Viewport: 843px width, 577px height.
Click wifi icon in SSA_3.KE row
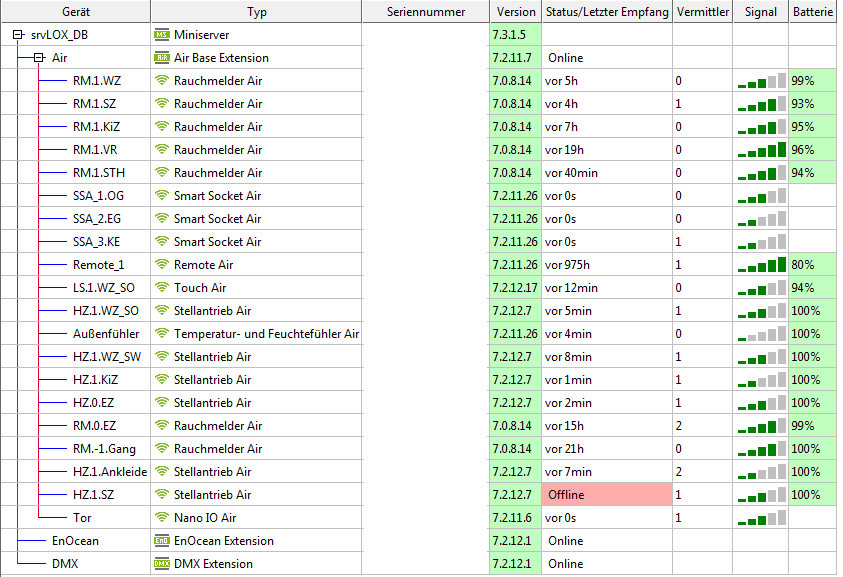(x=162, y=241)
